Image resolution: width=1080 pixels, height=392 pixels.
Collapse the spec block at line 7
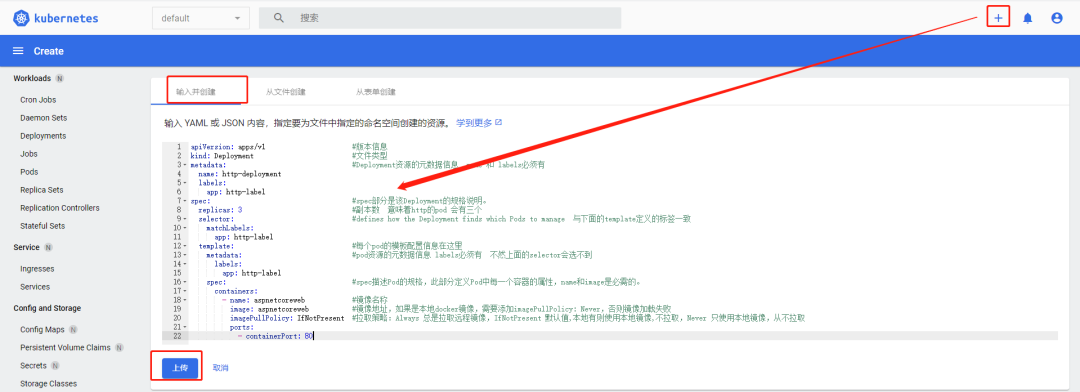point(186,201)
